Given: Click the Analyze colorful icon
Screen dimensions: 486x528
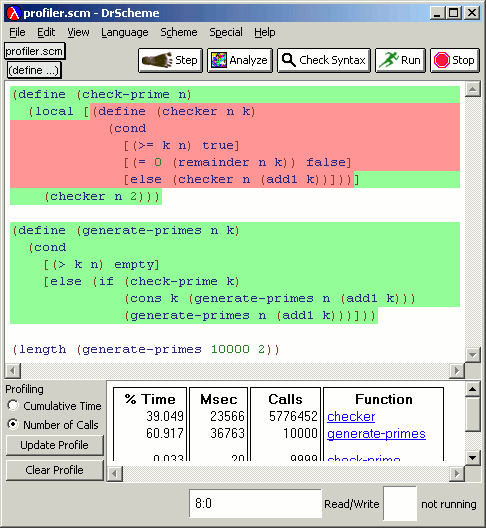Looking at the screenshot, I should (219, 60).
